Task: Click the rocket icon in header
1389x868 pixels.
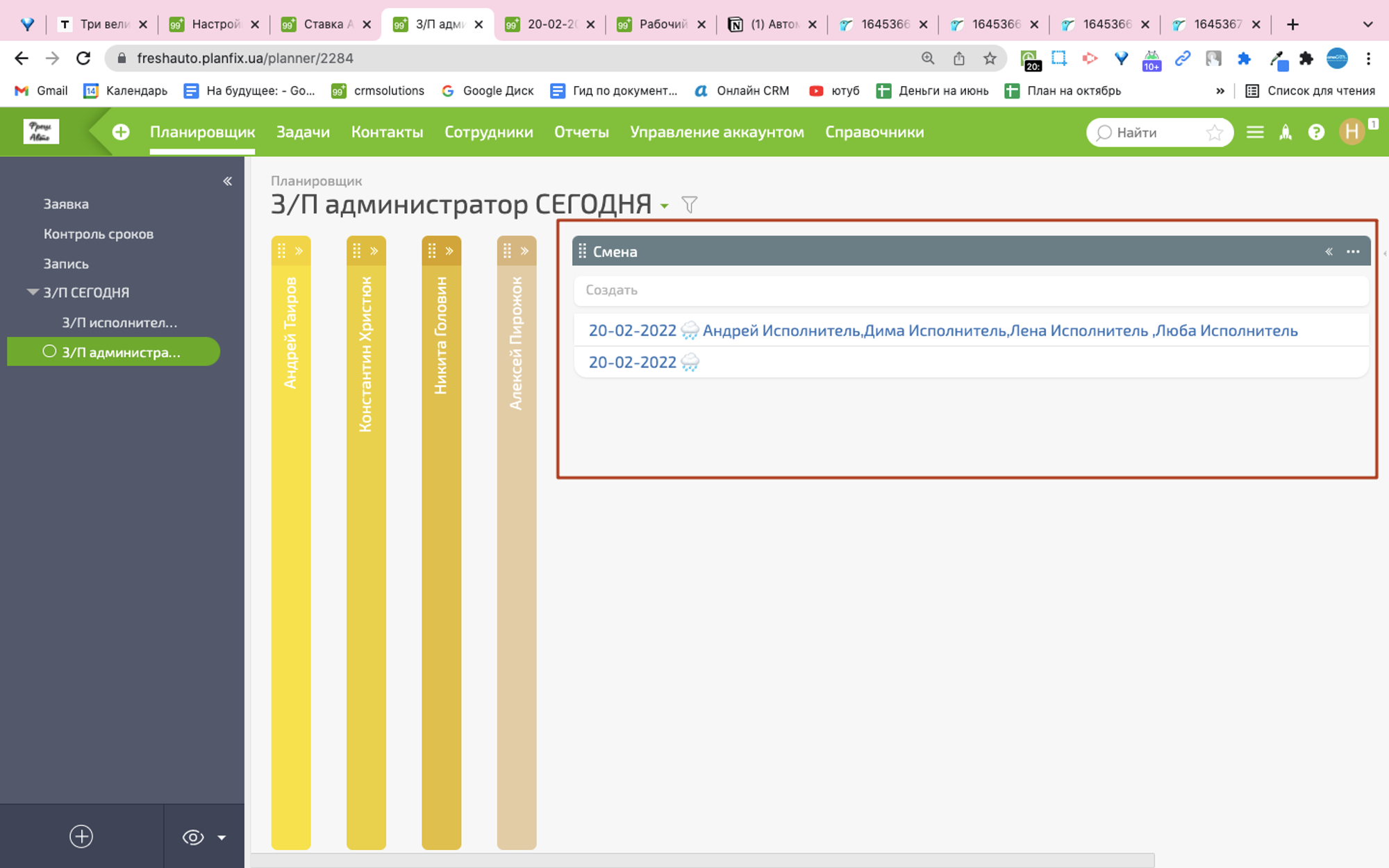Action: tap(1286, 132)
